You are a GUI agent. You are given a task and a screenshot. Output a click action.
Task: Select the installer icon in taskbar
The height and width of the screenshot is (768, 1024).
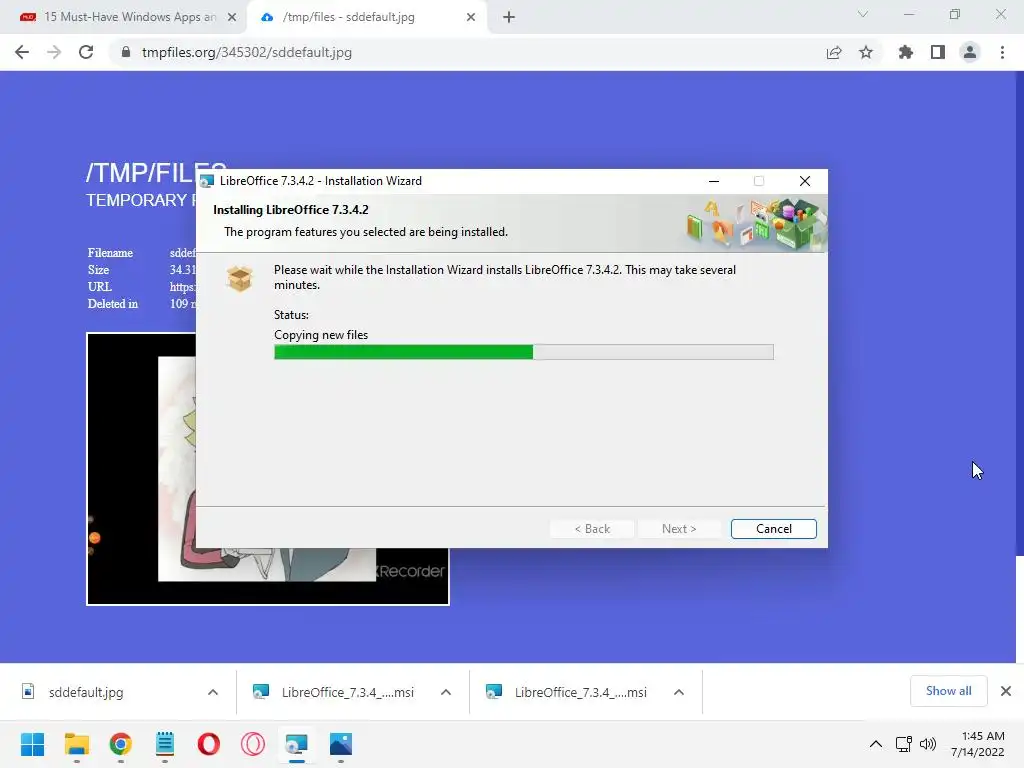click(296, 744)
